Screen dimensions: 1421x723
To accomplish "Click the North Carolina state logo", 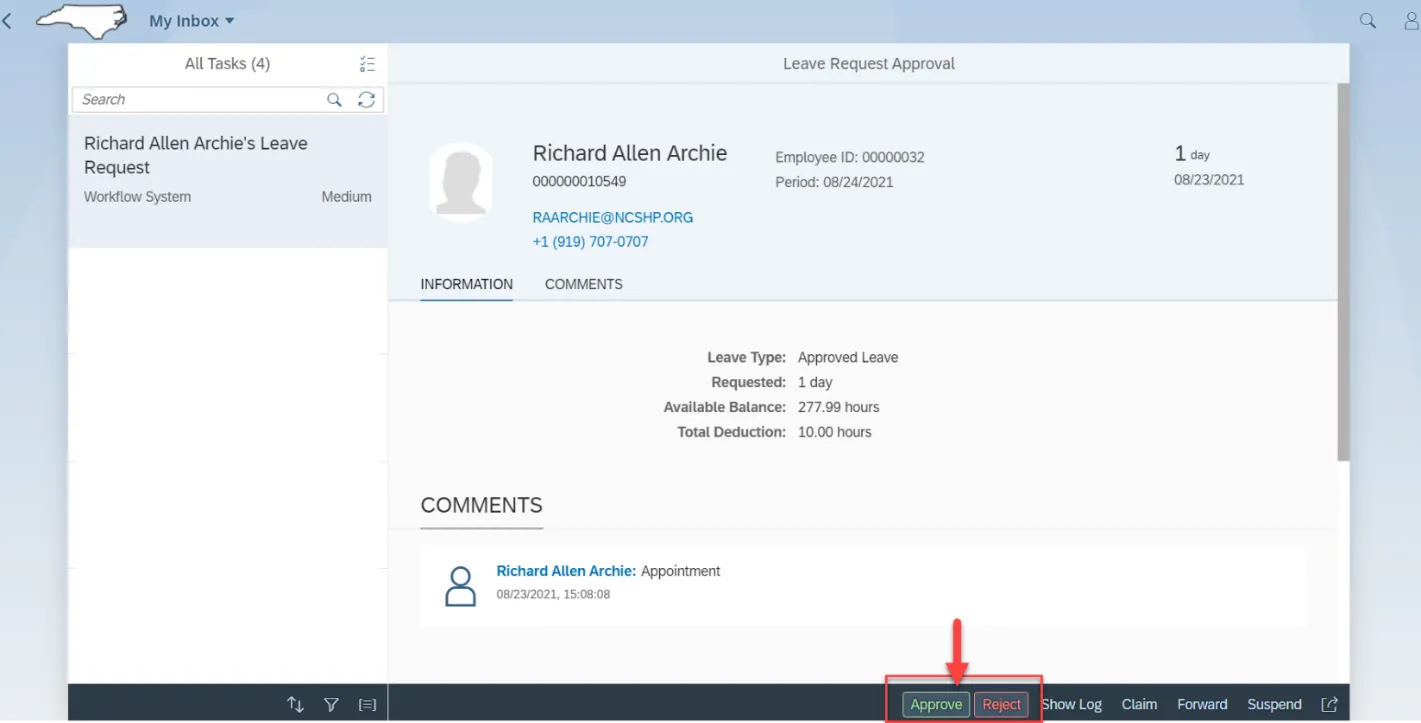I will (82, 21).
